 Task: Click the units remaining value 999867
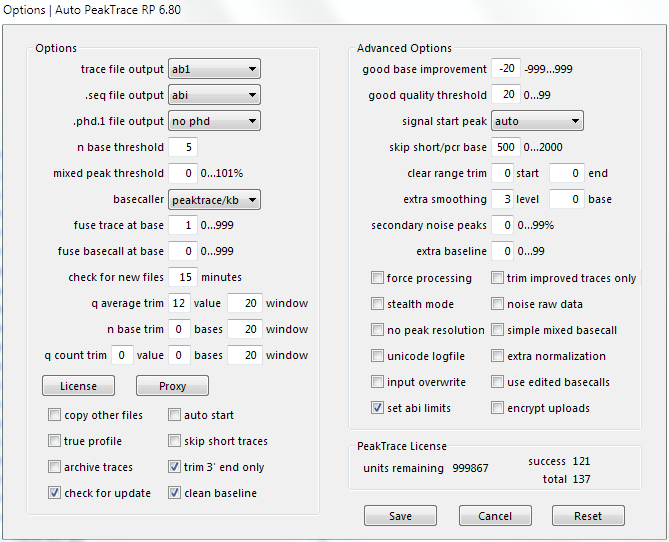470,468
